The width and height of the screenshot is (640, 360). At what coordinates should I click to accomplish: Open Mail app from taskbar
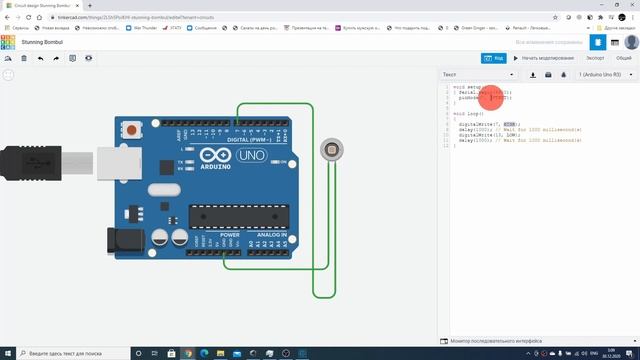pos(237,353)
